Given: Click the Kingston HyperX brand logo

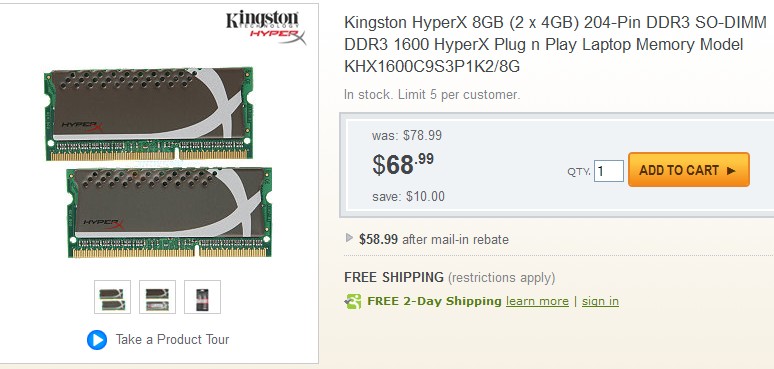Looking at the screenshot, I should [266, 27].
